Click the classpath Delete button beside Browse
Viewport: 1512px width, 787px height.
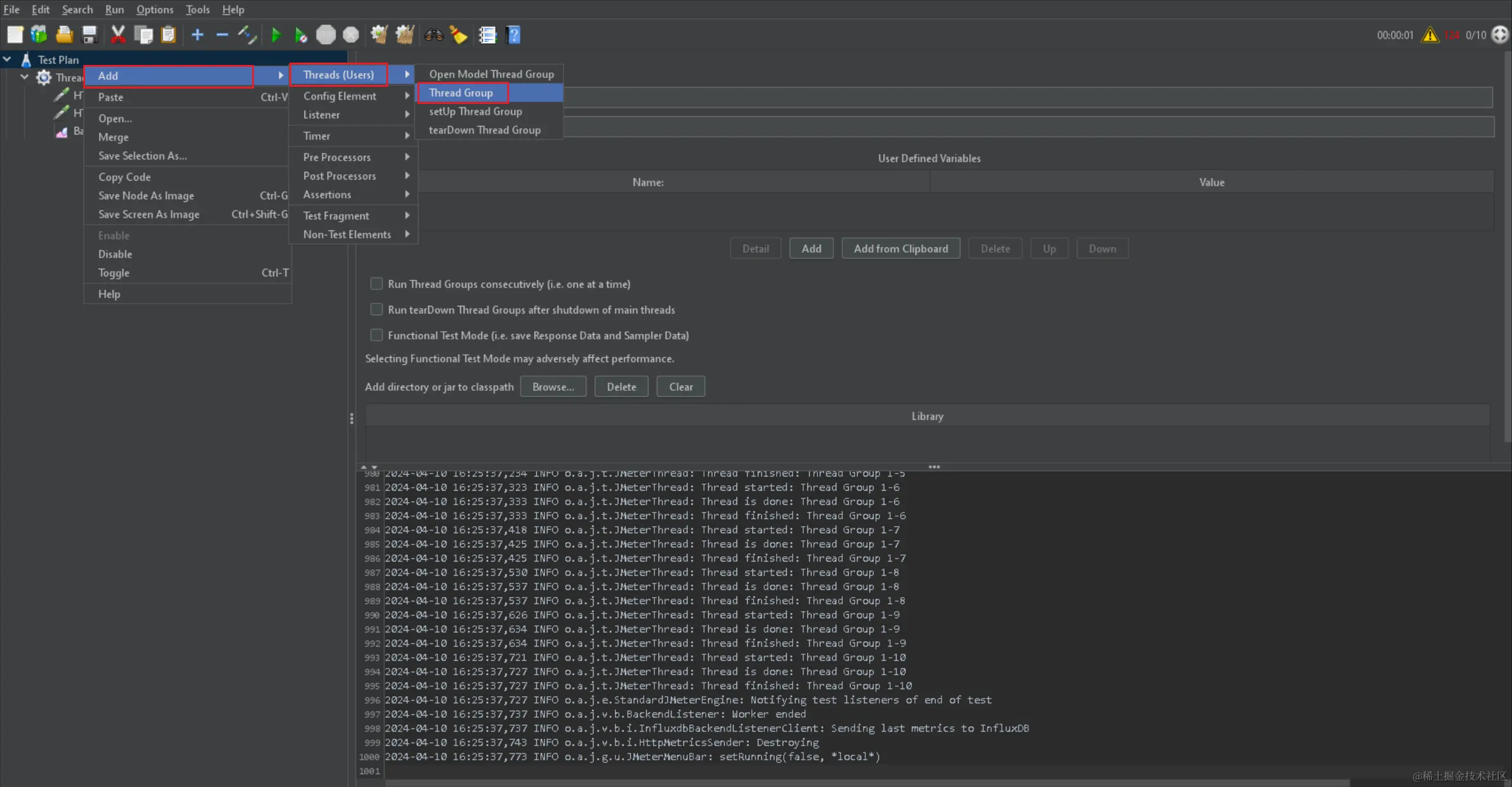[x=621, y=387]
